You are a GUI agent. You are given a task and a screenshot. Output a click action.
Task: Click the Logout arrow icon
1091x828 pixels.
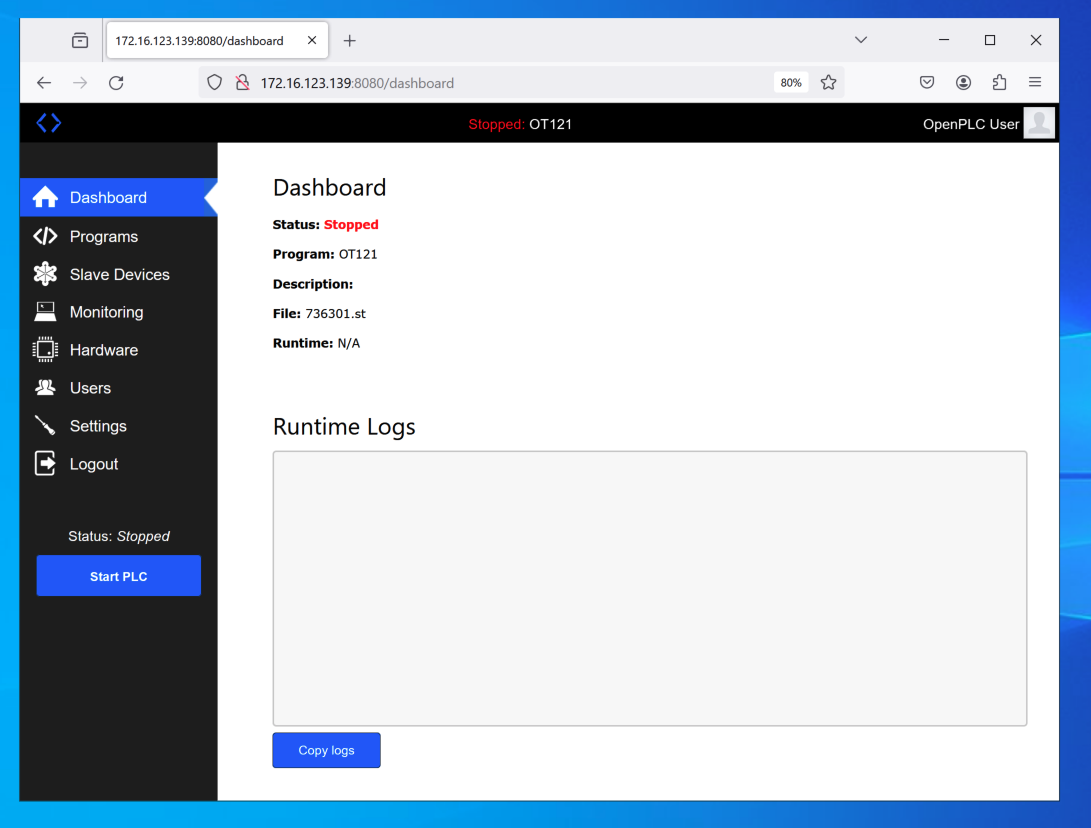coord(45,463)
